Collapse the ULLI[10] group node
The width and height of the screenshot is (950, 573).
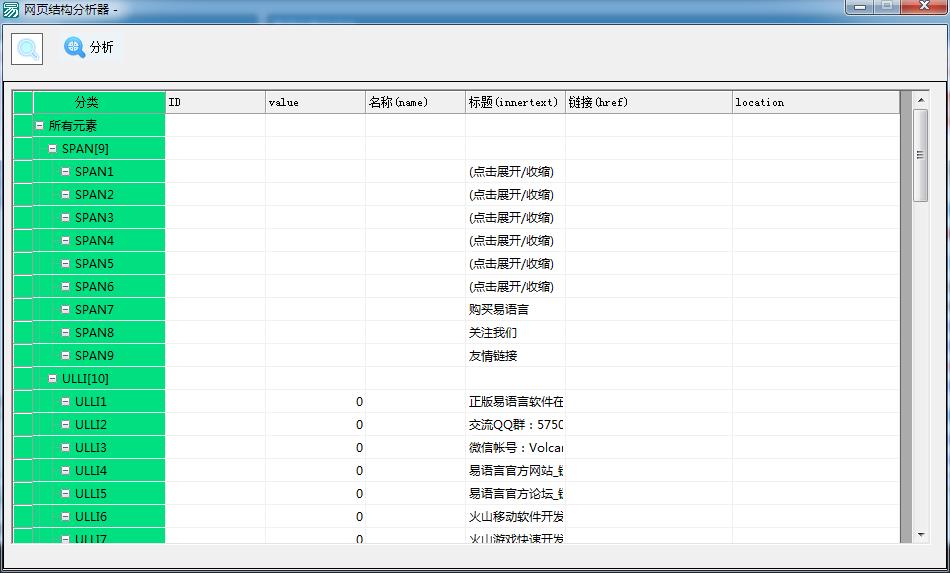pyautogui.click(x=53, y=379)
